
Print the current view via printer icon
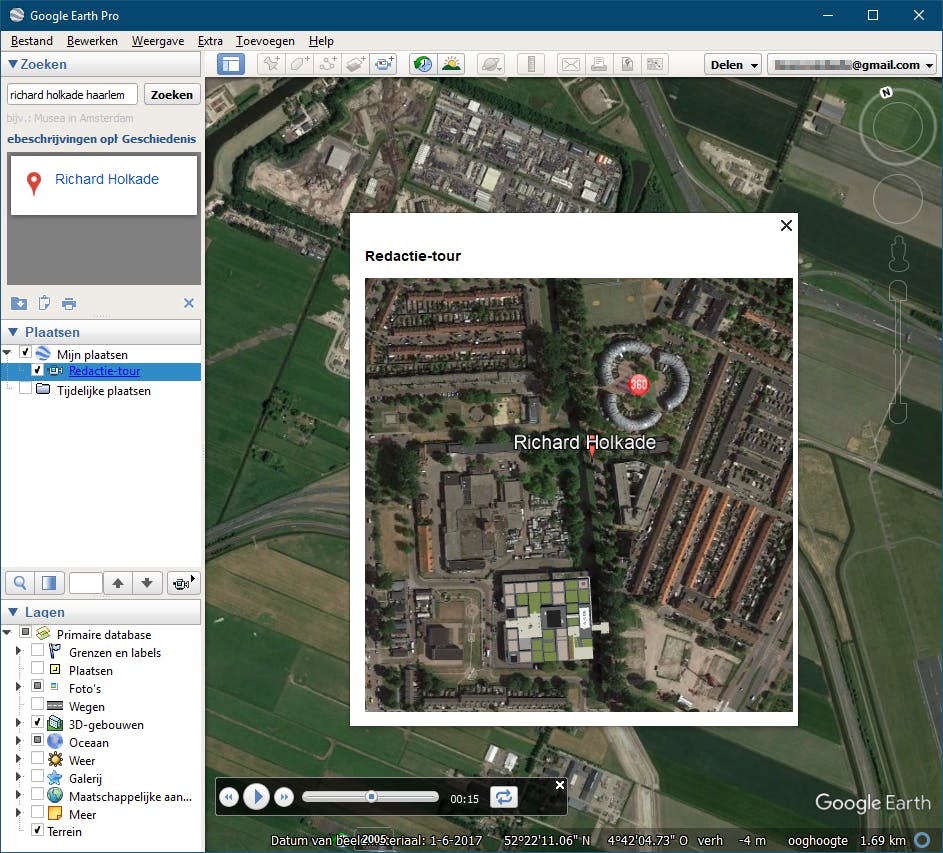[598, 63]
